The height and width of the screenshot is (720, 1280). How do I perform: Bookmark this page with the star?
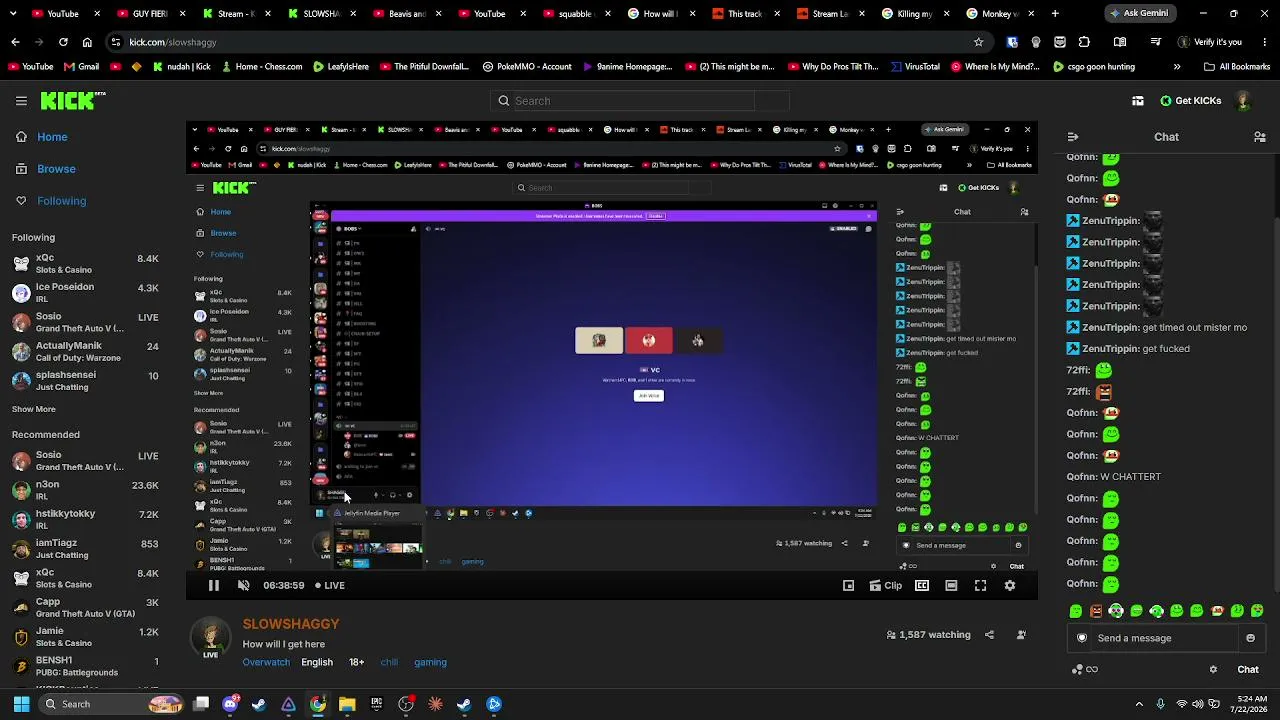click(x=978, y=42)
